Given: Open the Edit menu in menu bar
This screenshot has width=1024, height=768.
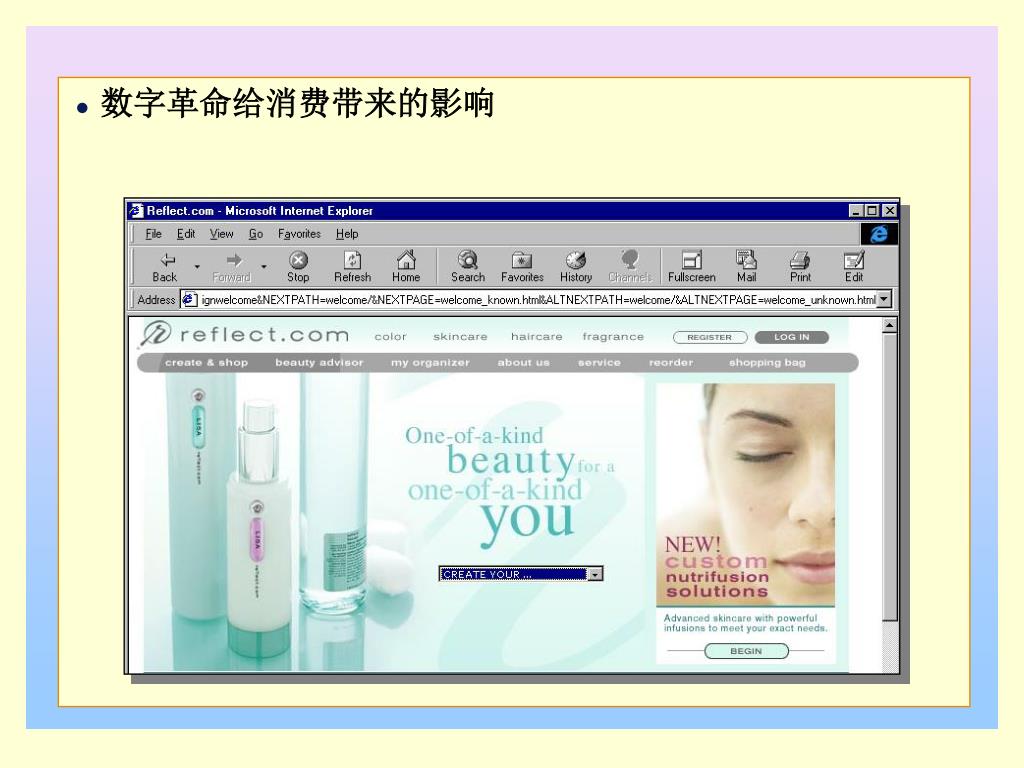Looking at the screenshot, I should click(x=186, y=234).
